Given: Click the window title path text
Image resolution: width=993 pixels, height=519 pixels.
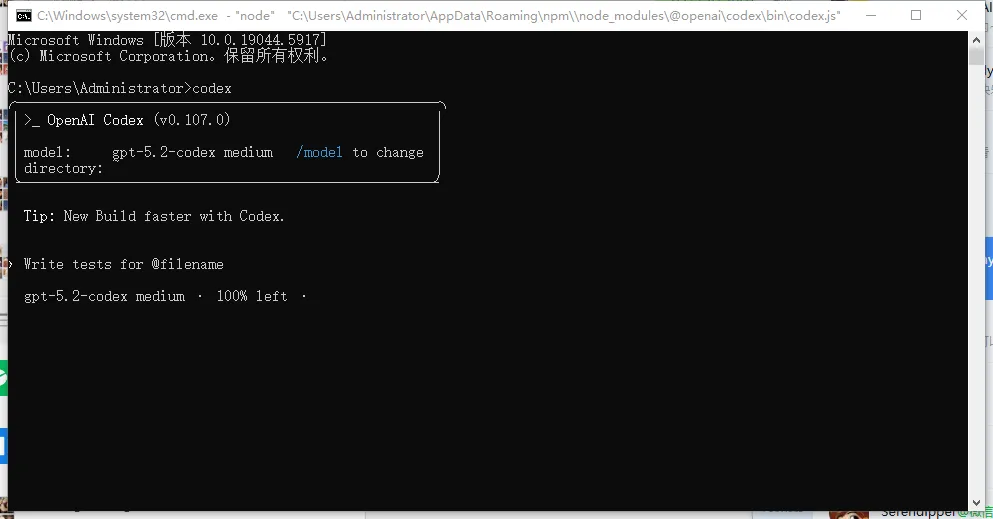Looking at the screenshot, I should pos(439,16).
